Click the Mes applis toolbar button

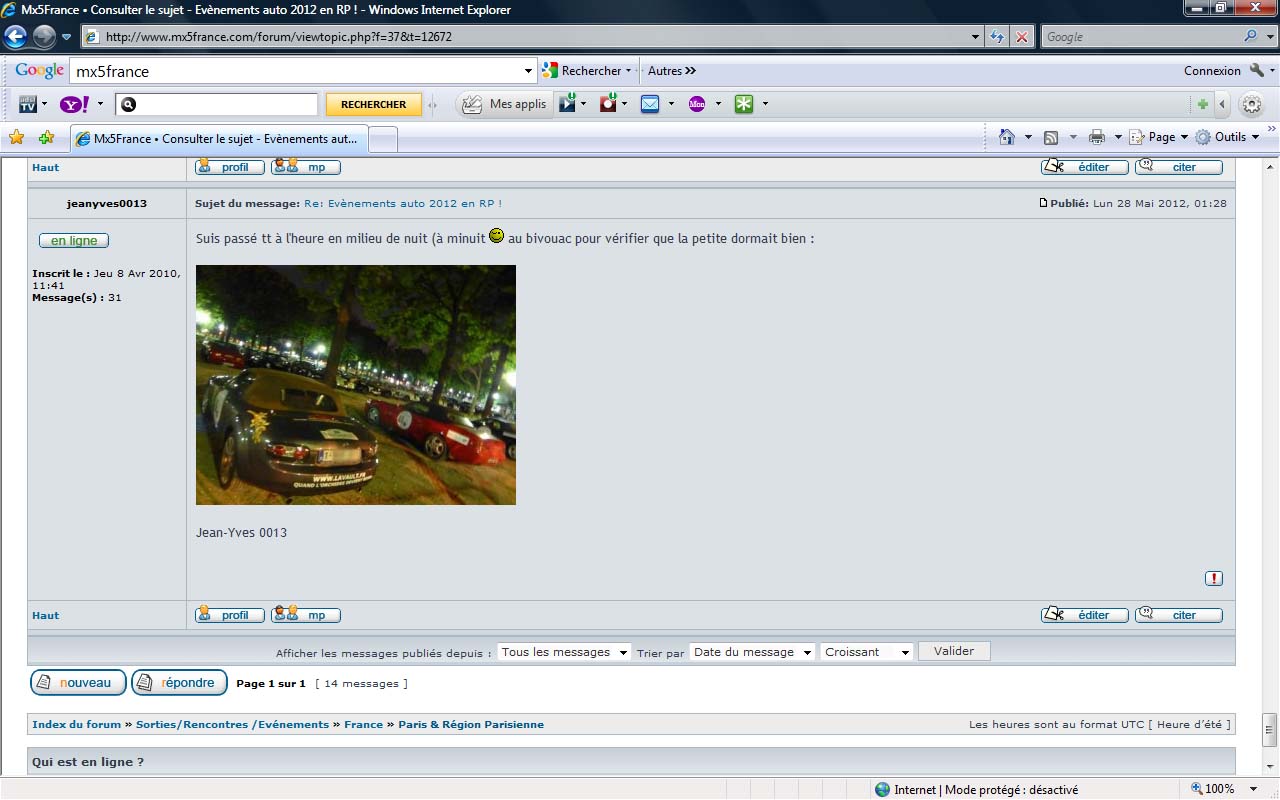coord(505,104)
